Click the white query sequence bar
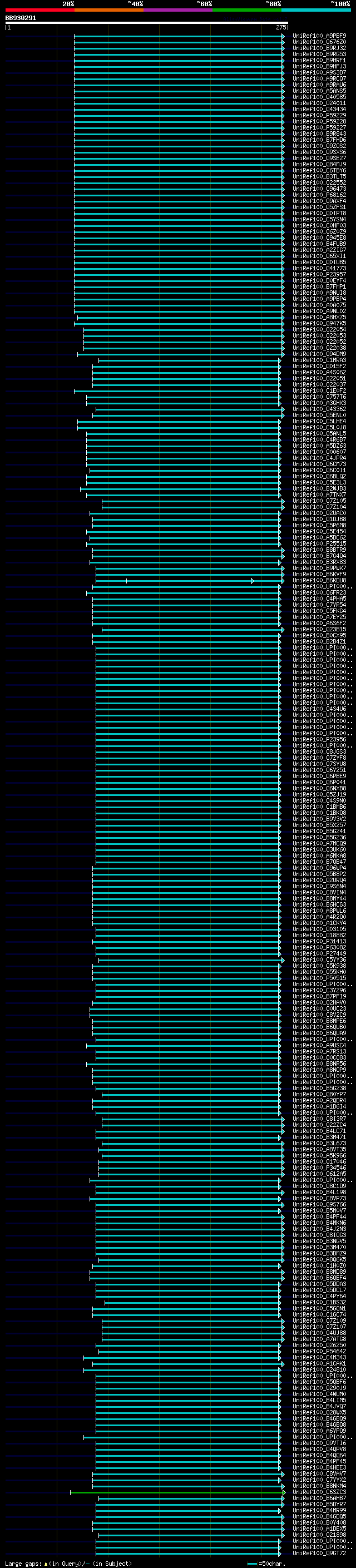 (x=147, y=22)
